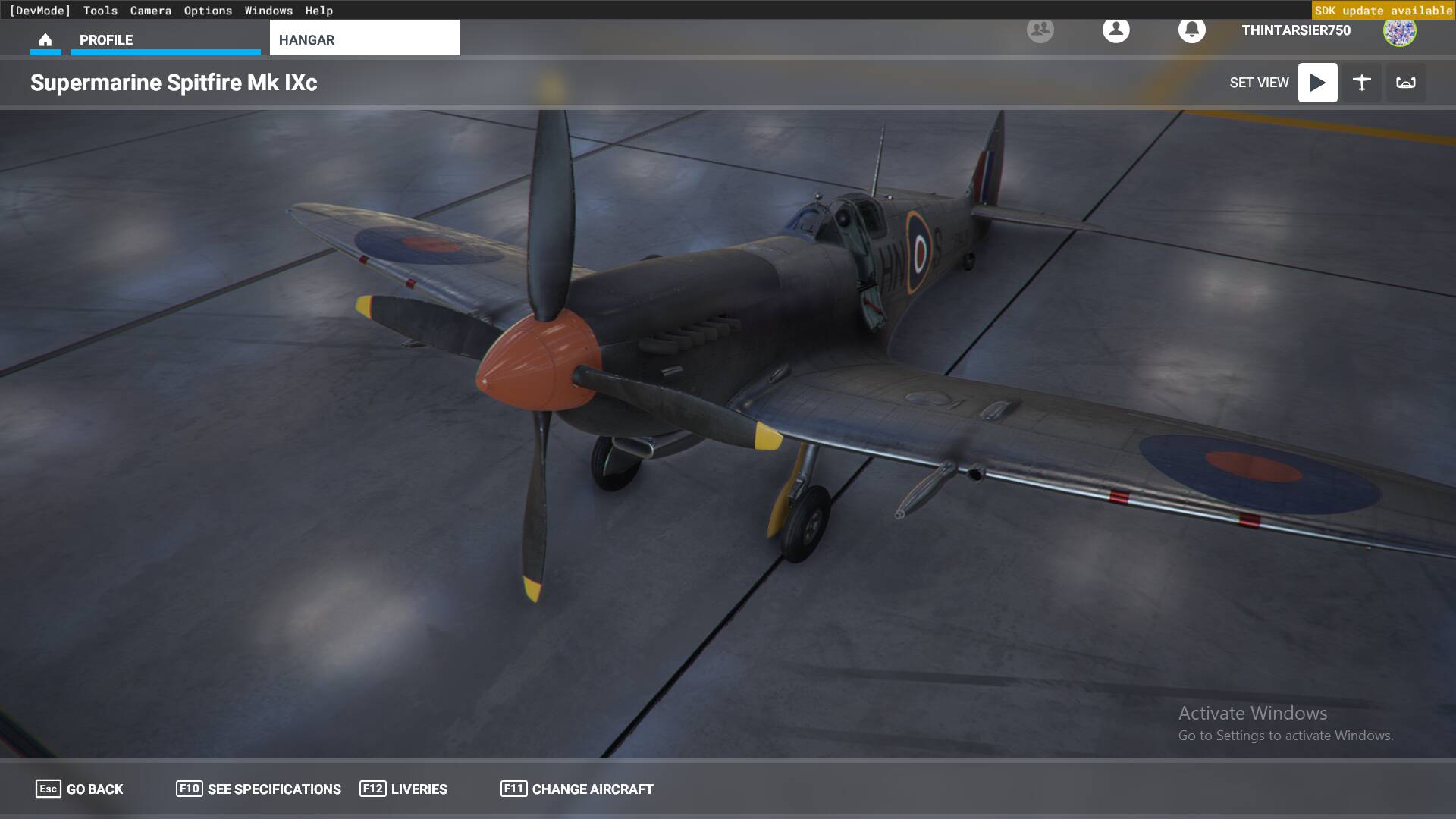The image size is (1456, 819).
Task: Open the friends group icon
Action: click(x=1040, y=30)
